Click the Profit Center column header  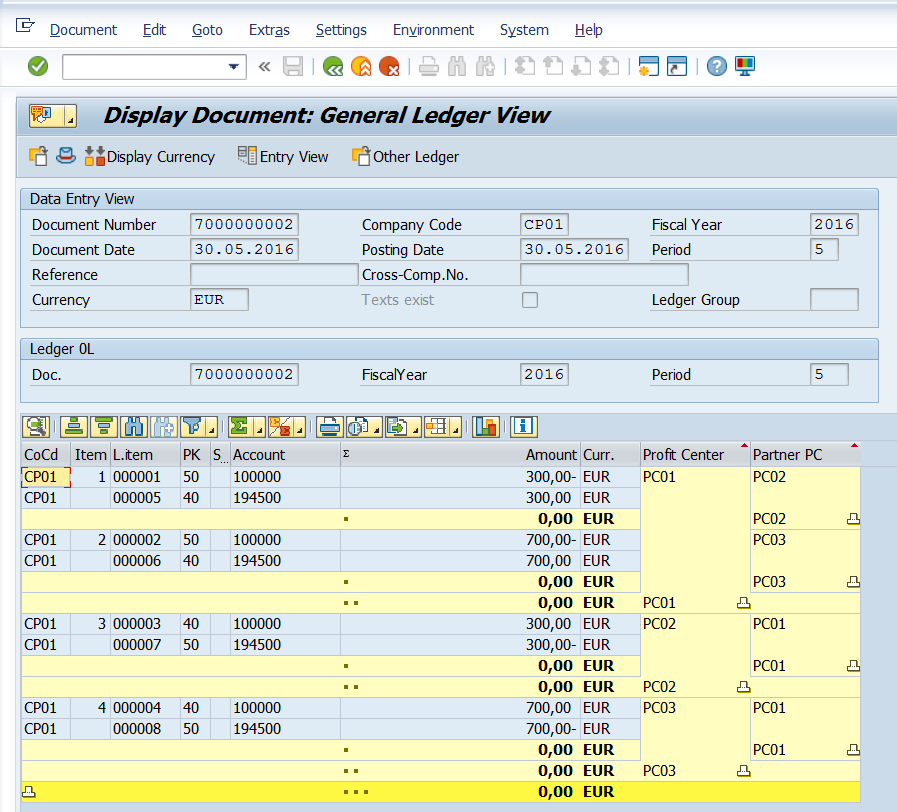tap(695, 455)
